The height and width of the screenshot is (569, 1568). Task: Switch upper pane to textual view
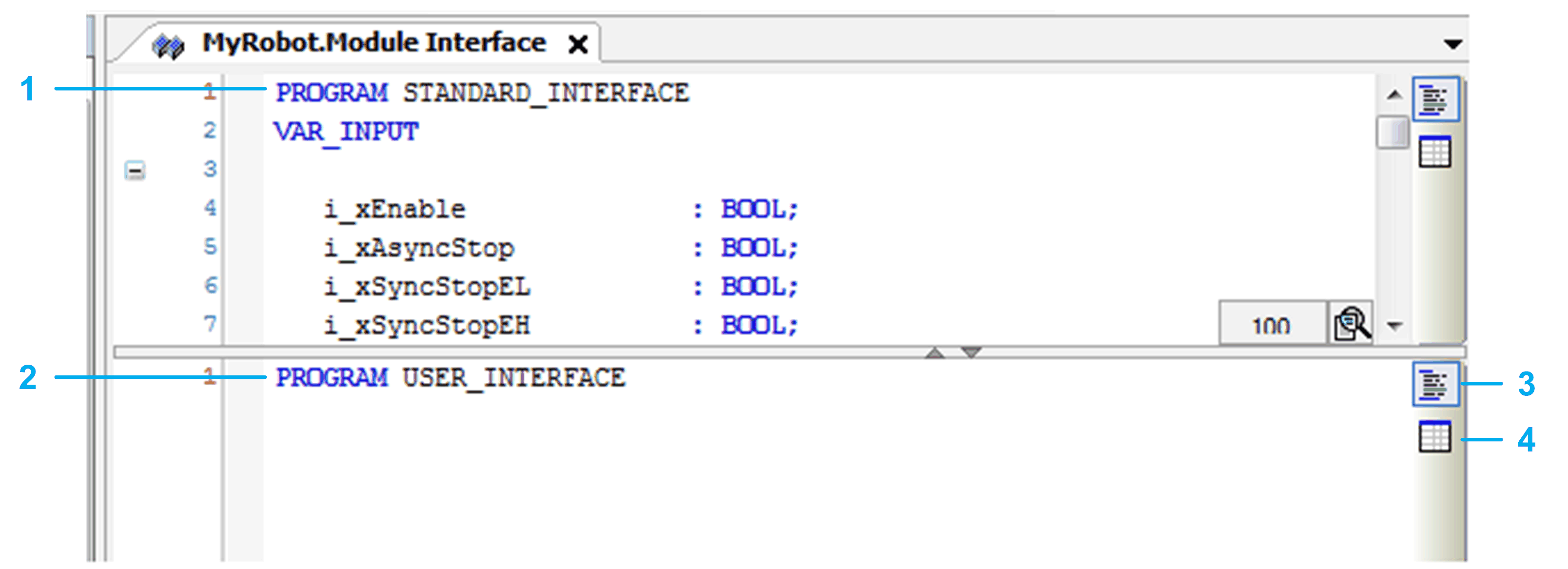point(1435,99)
